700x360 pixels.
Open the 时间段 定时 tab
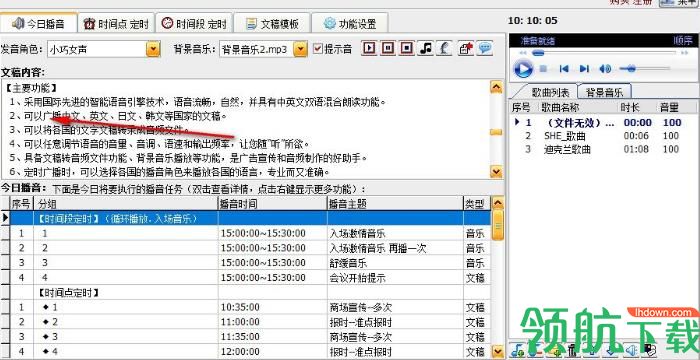[194, 23]
